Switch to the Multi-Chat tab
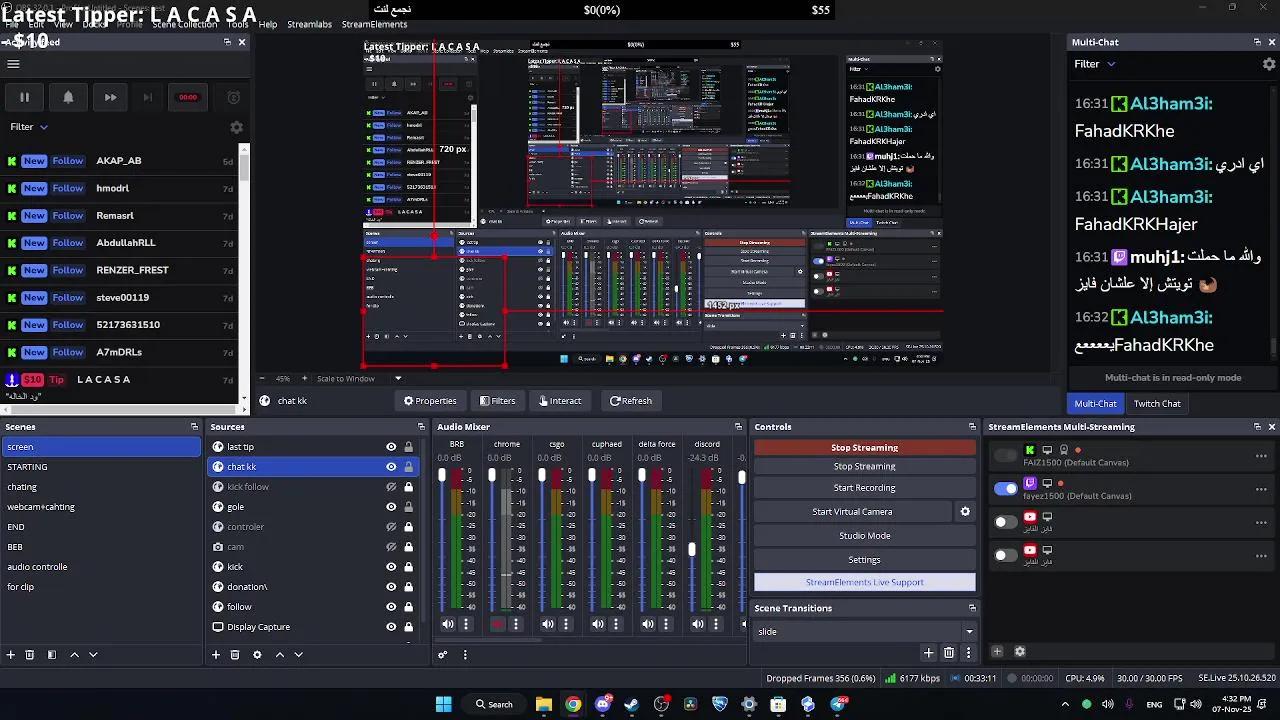The width and height of the screenshot is (1280, 720). tap(1095, 403)
